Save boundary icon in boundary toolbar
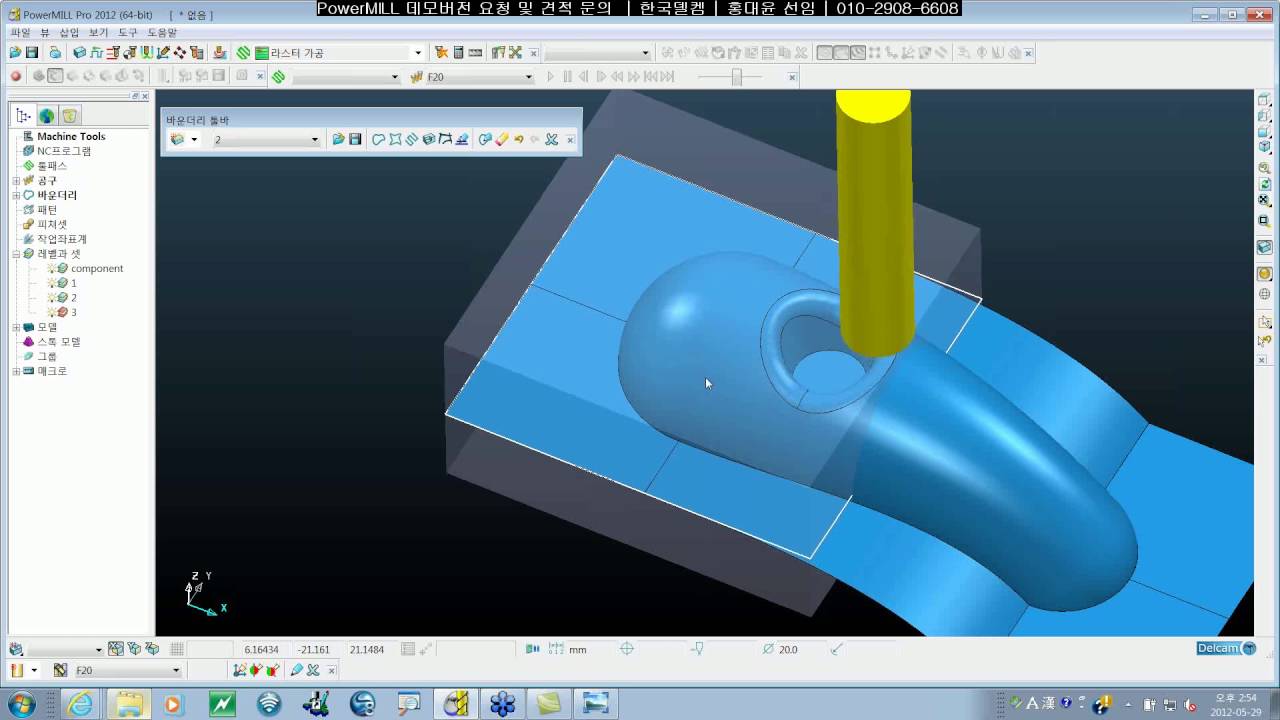The height and width of the screenshot is (720, 1280). click(354, 139)
